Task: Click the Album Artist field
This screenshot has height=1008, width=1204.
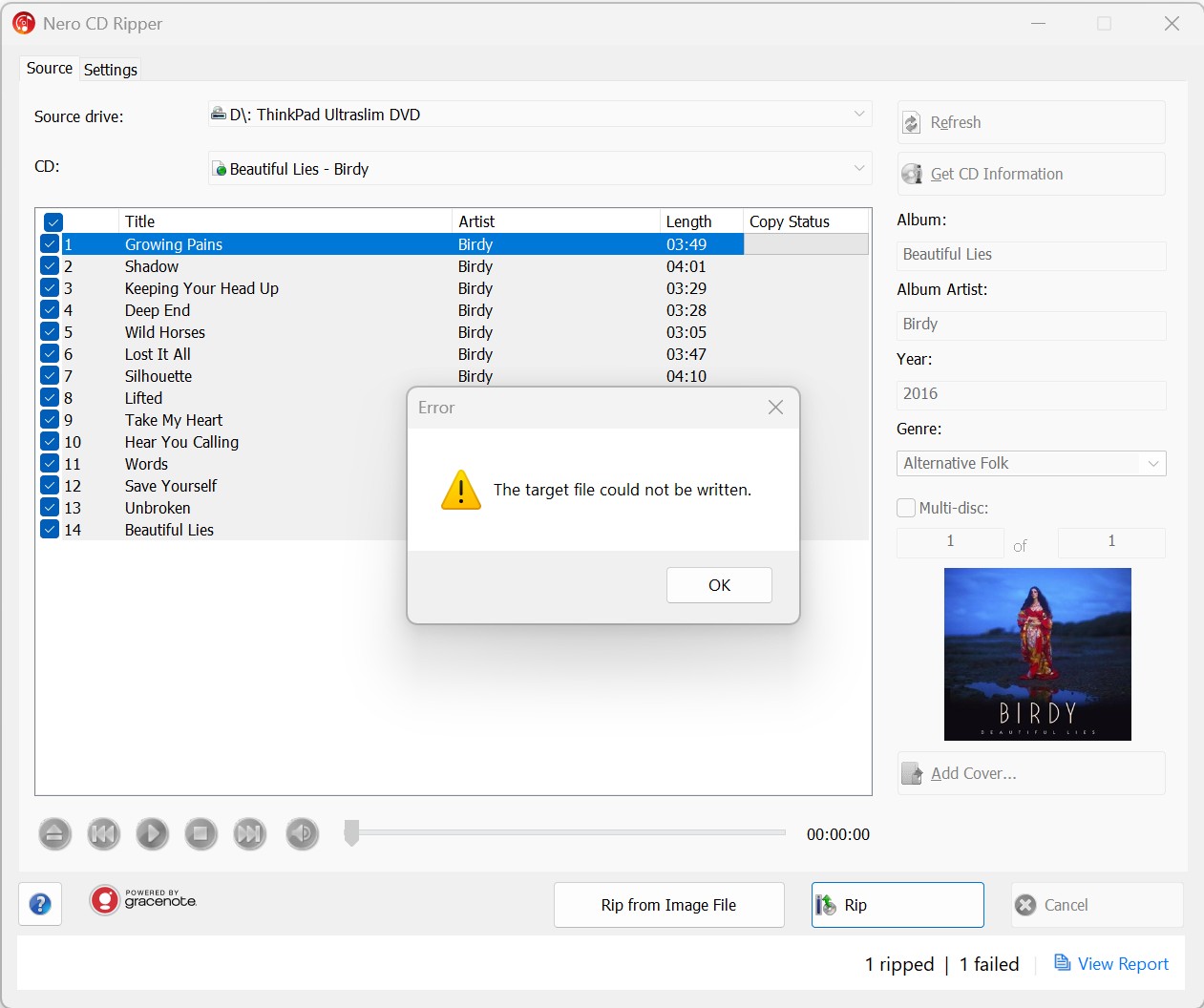Action: [x=1031, y=325]
